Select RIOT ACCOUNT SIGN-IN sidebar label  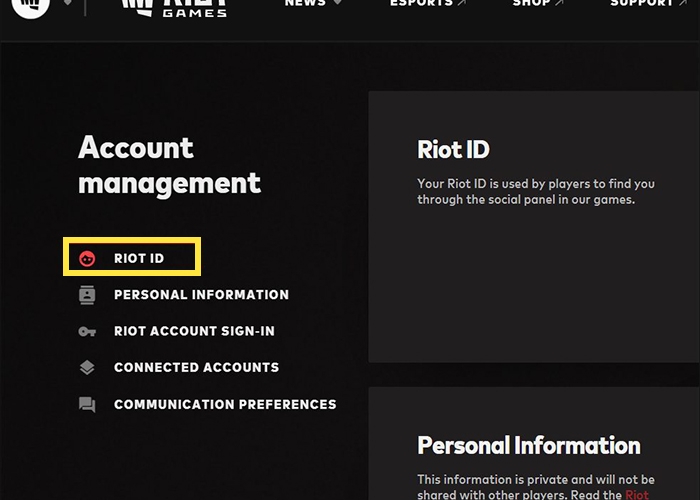pyautogui.click(x=194, y=331)
